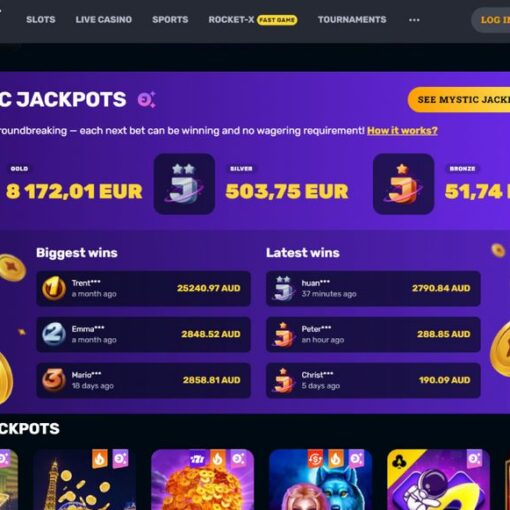This screenshot has height=510, width=510.
Task: Open the astronaut game thumbnail
Action: click(x=438, y=479)
